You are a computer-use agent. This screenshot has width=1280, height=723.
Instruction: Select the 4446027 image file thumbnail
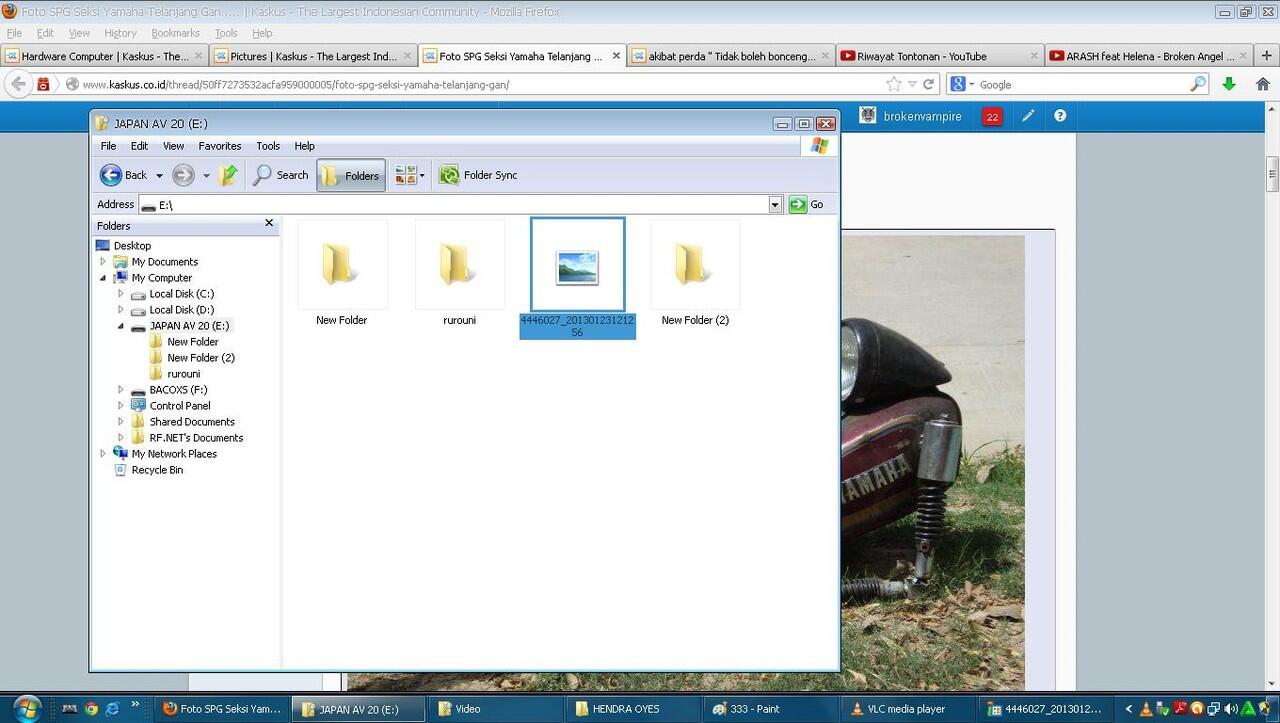click(578, 265)
